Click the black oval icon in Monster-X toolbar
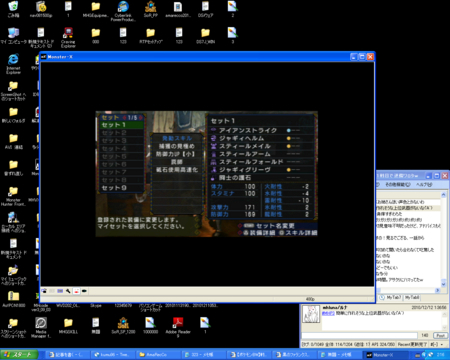This screenshot has height=360, width=450. (84, 291)
